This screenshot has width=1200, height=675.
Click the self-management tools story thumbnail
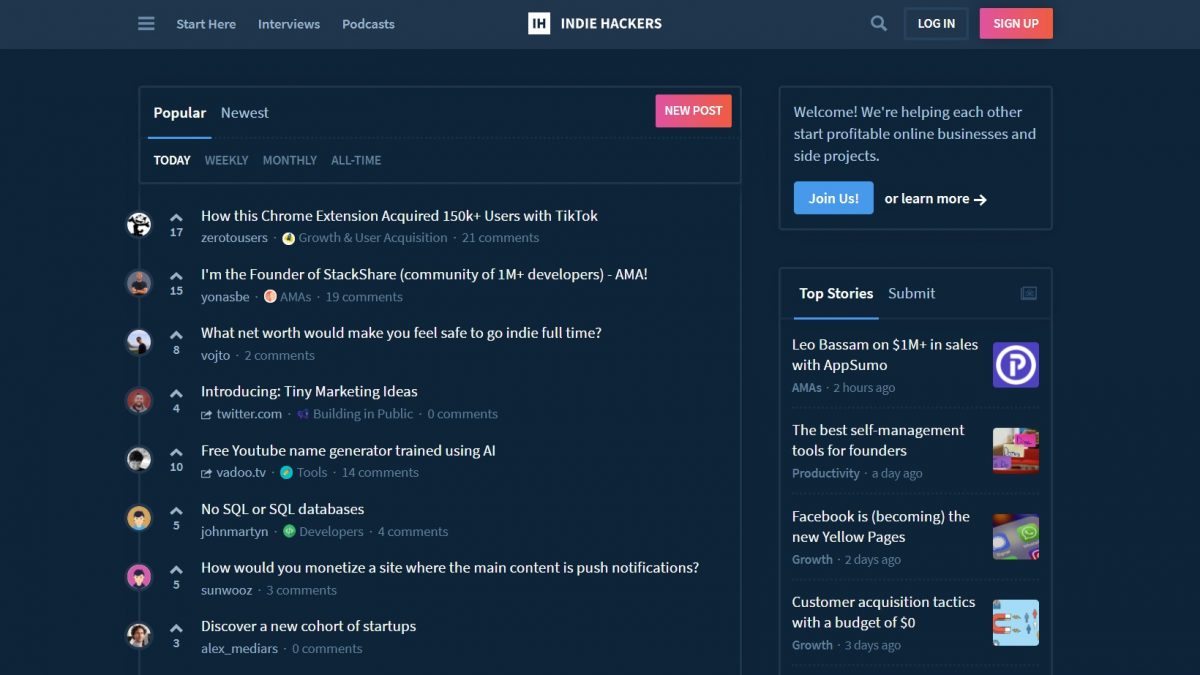[x=1016, y=451]
